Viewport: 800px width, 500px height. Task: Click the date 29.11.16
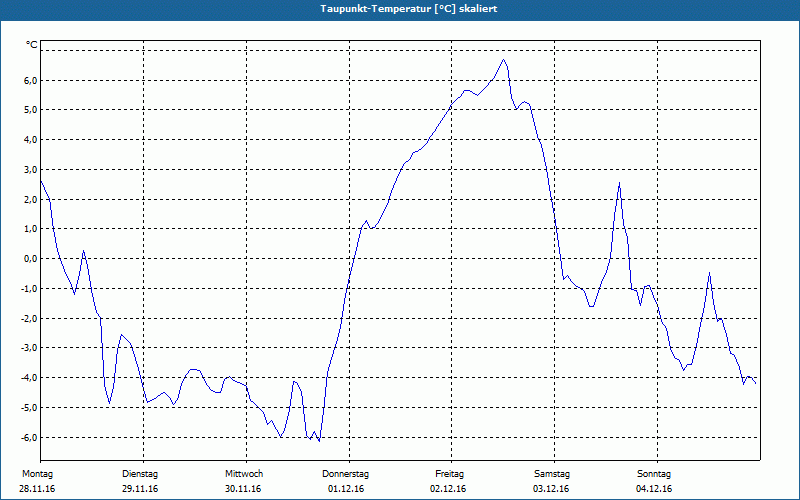[x=140, y=489]
